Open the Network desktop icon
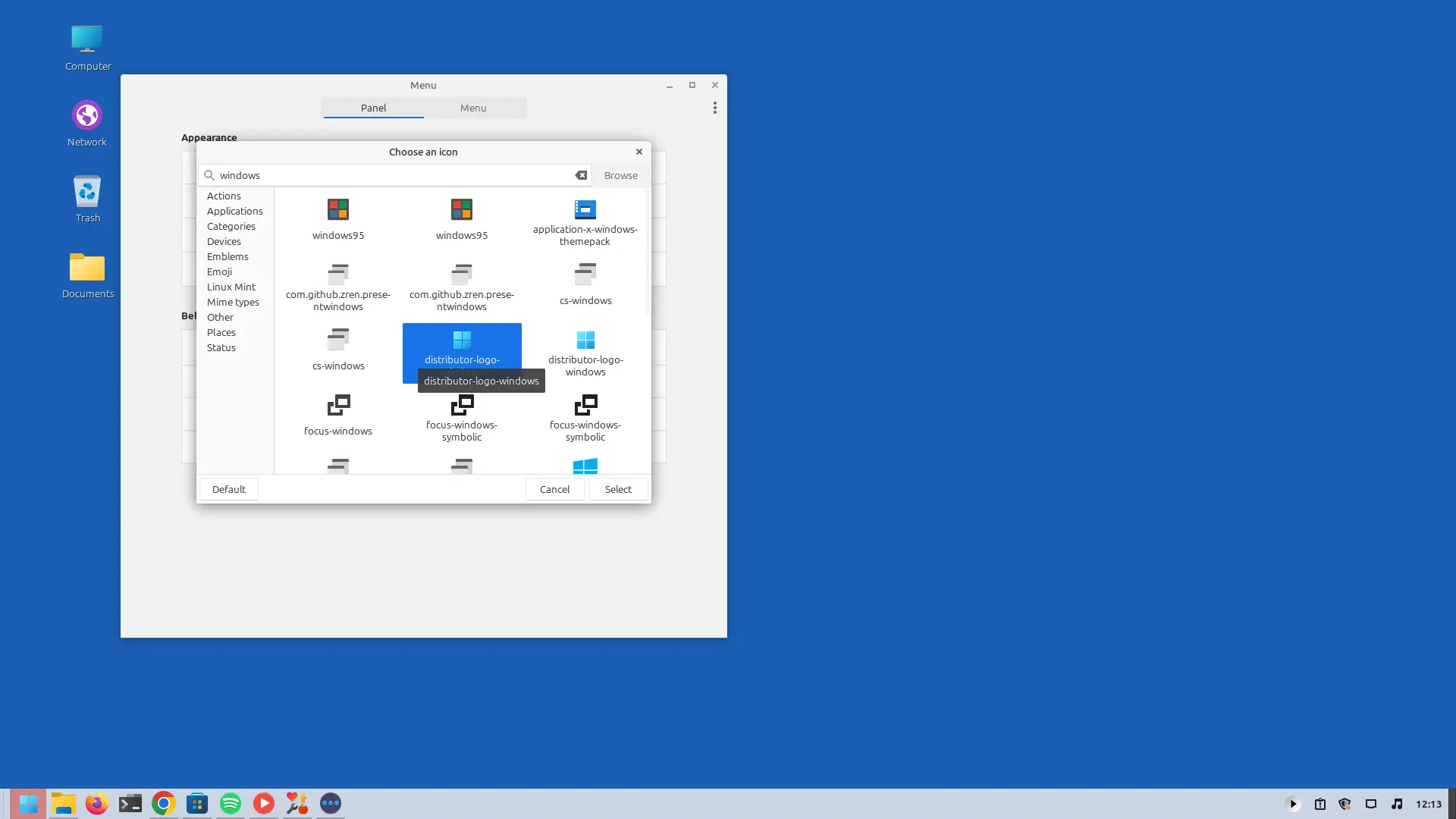Image resolution: width=1456 pixels, height=819 pixels. [x=87, y=124]
